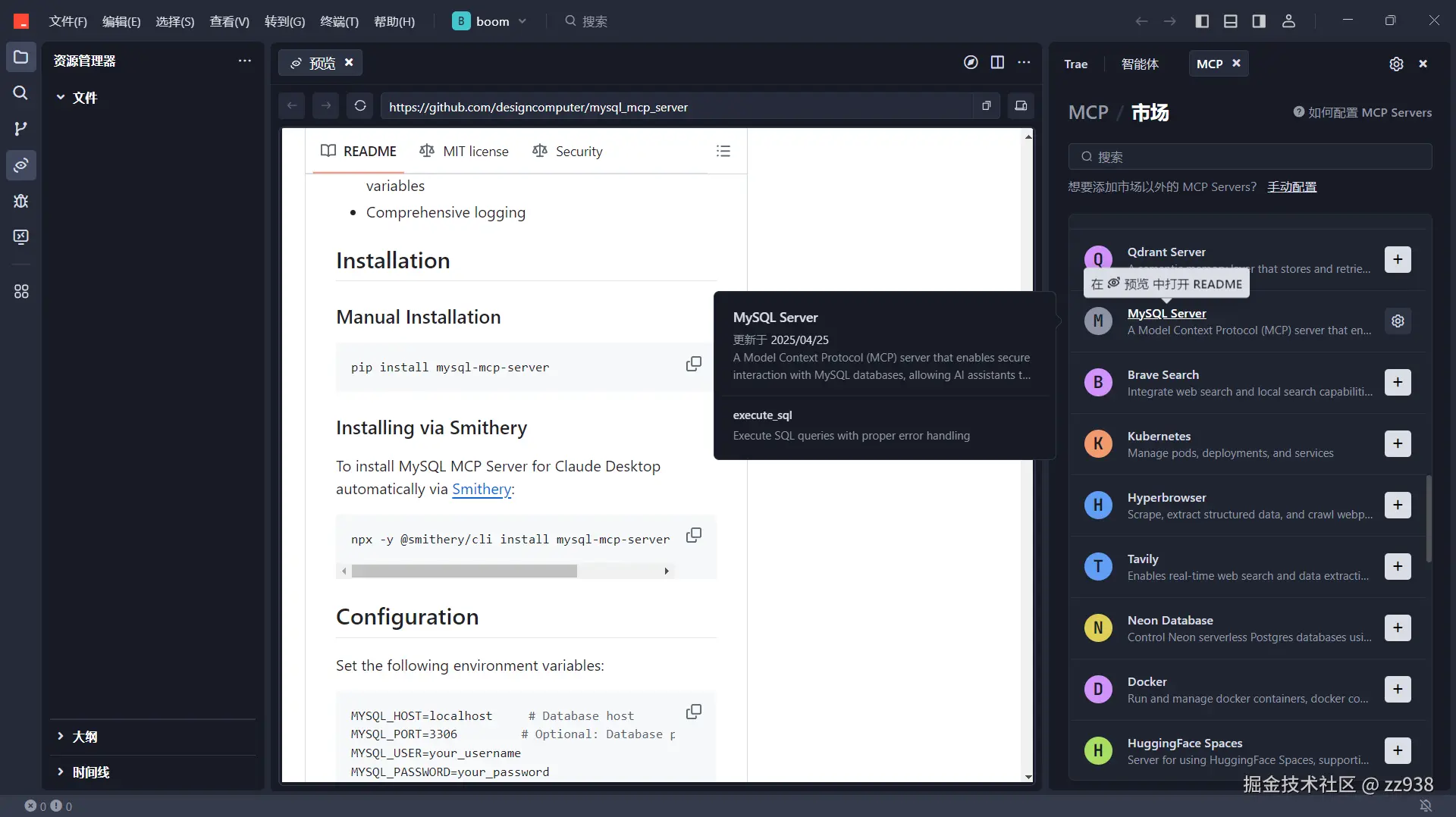Click the three-dot menu in the Explorer header
The width and height of the screenshot is (1456, 817).
click(x=244, y=61)
